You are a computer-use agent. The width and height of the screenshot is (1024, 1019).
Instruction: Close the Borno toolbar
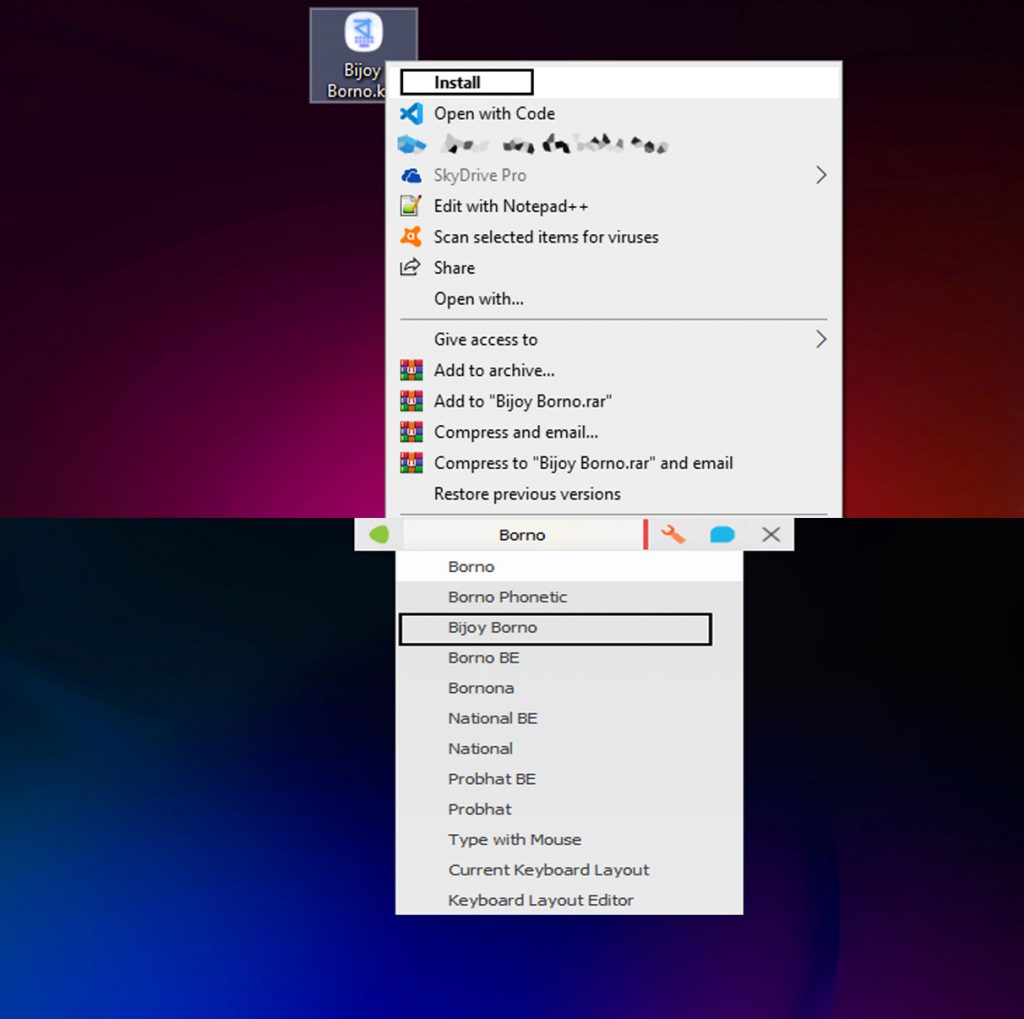pyautogui.click(x=771, y=534)
